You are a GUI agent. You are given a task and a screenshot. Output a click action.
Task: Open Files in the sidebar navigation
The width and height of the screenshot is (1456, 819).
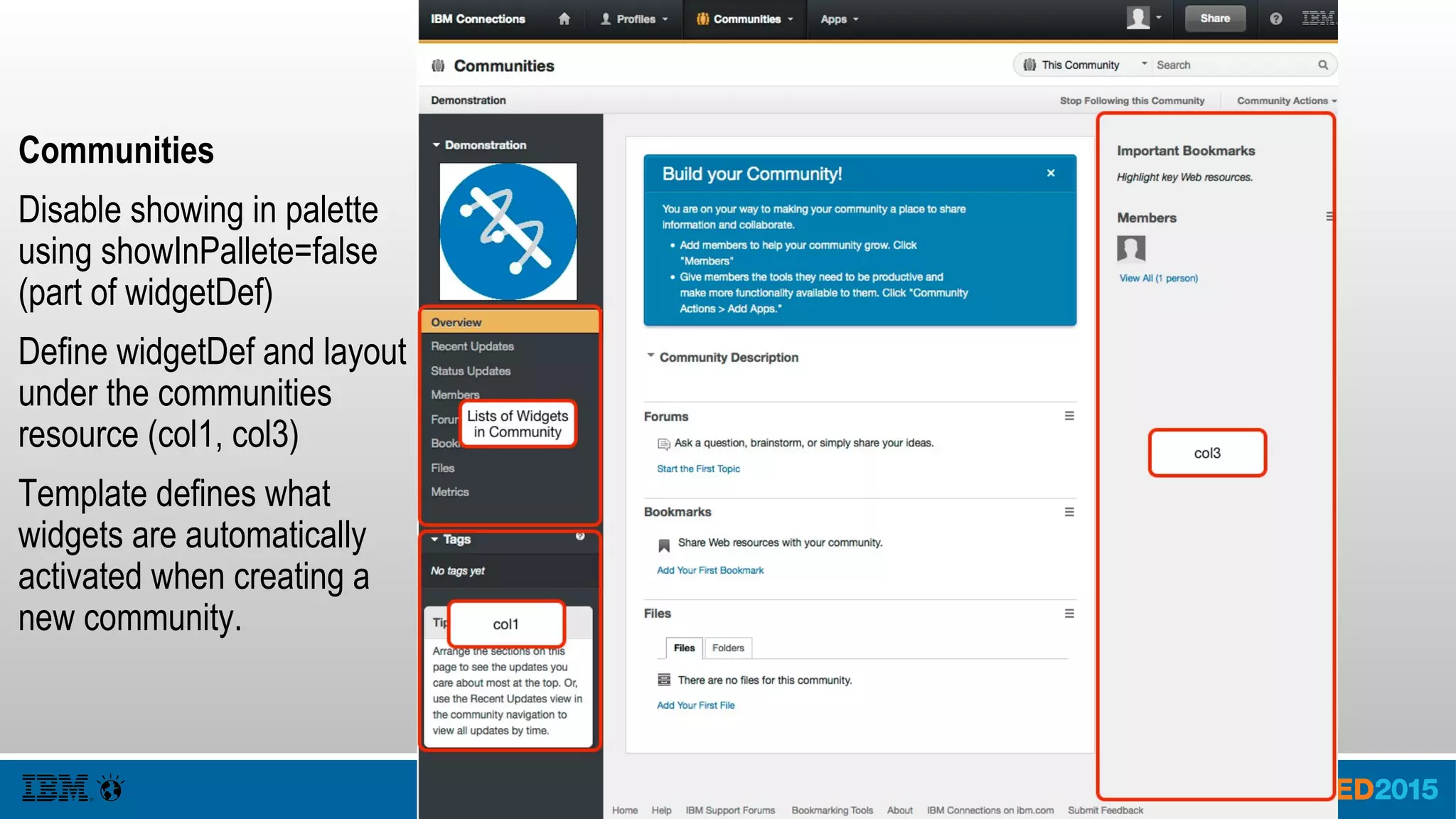(442, 468)
